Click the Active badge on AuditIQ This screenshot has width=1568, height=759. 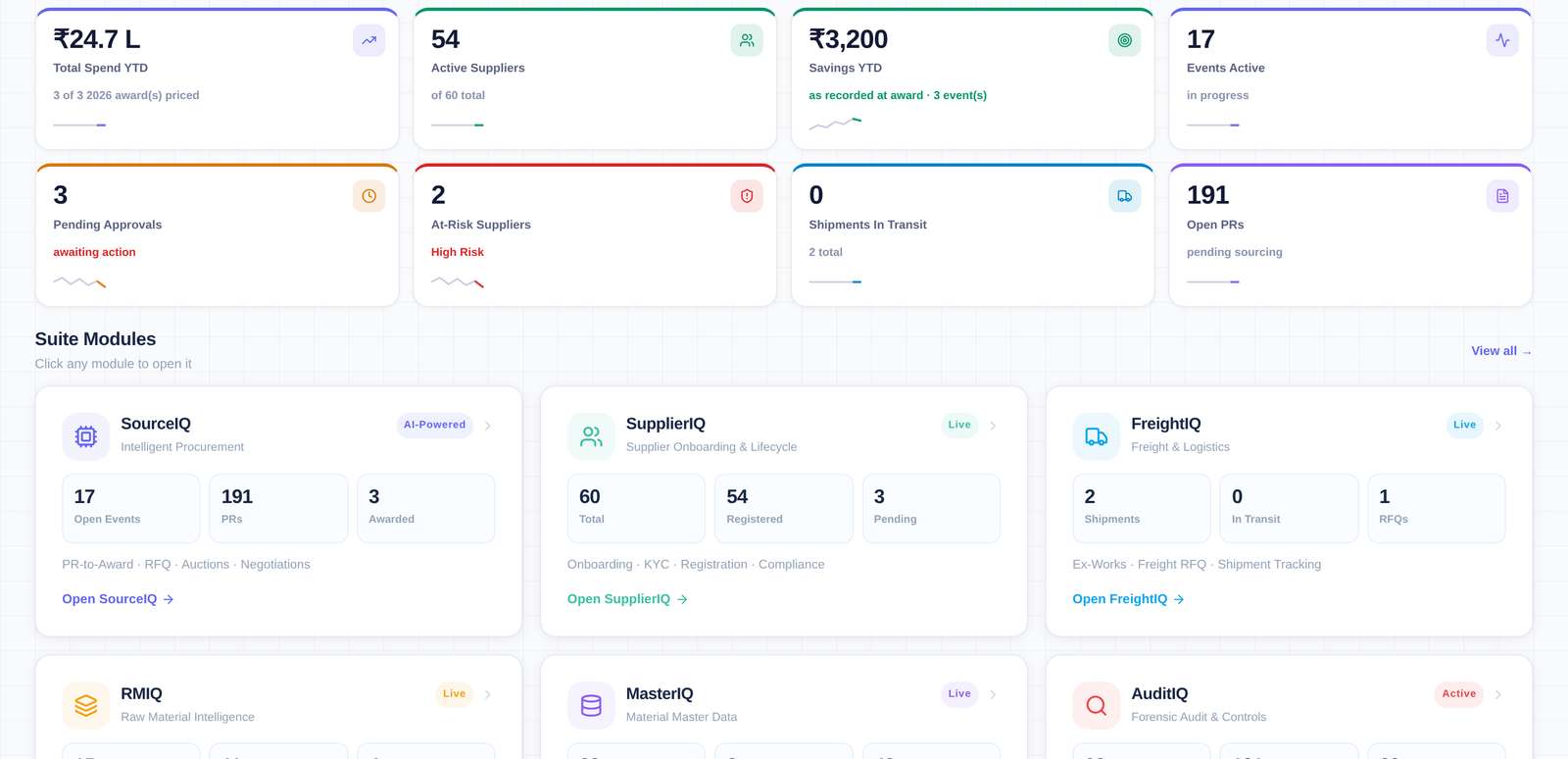point(1459,694)
